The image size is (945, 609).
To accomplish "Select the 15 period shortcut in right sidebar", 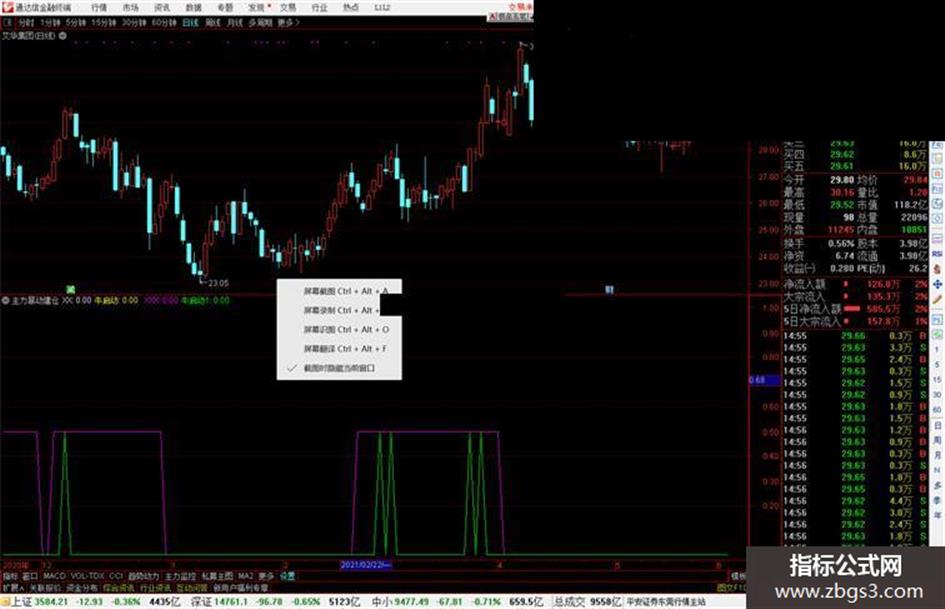I will pyautogui.click(x=937, y=380).
